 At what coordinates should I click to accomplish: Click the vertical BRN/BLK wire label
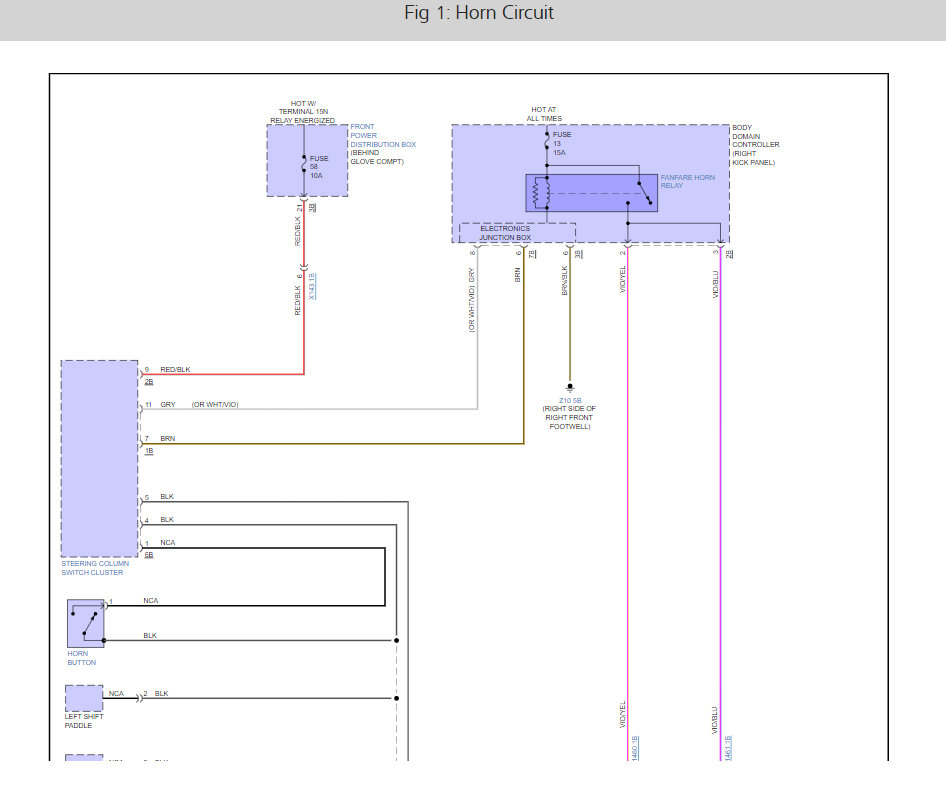565,280
